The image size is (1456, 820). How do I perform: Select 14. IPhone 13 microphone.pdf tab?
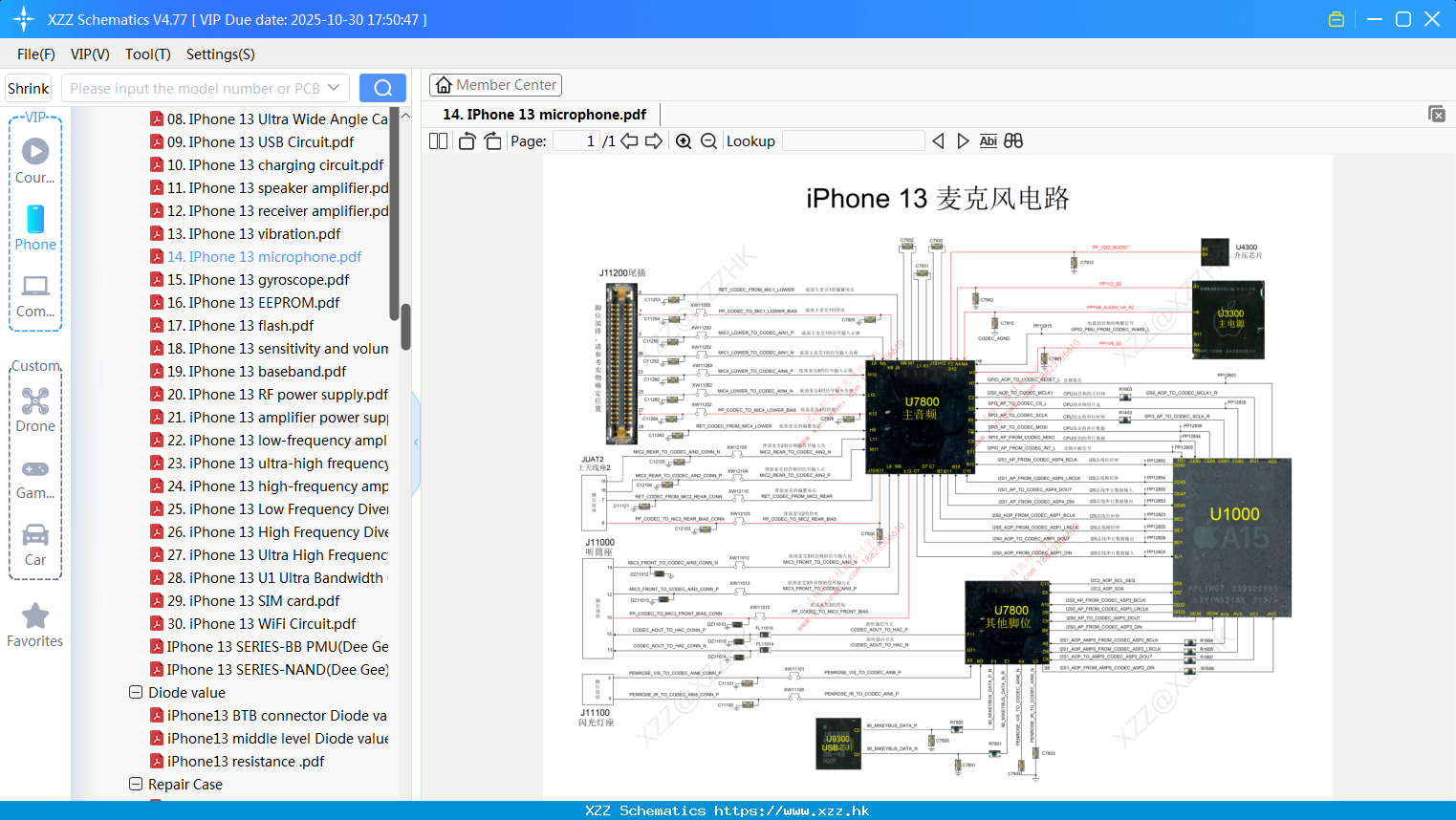[x=544, y=115]
